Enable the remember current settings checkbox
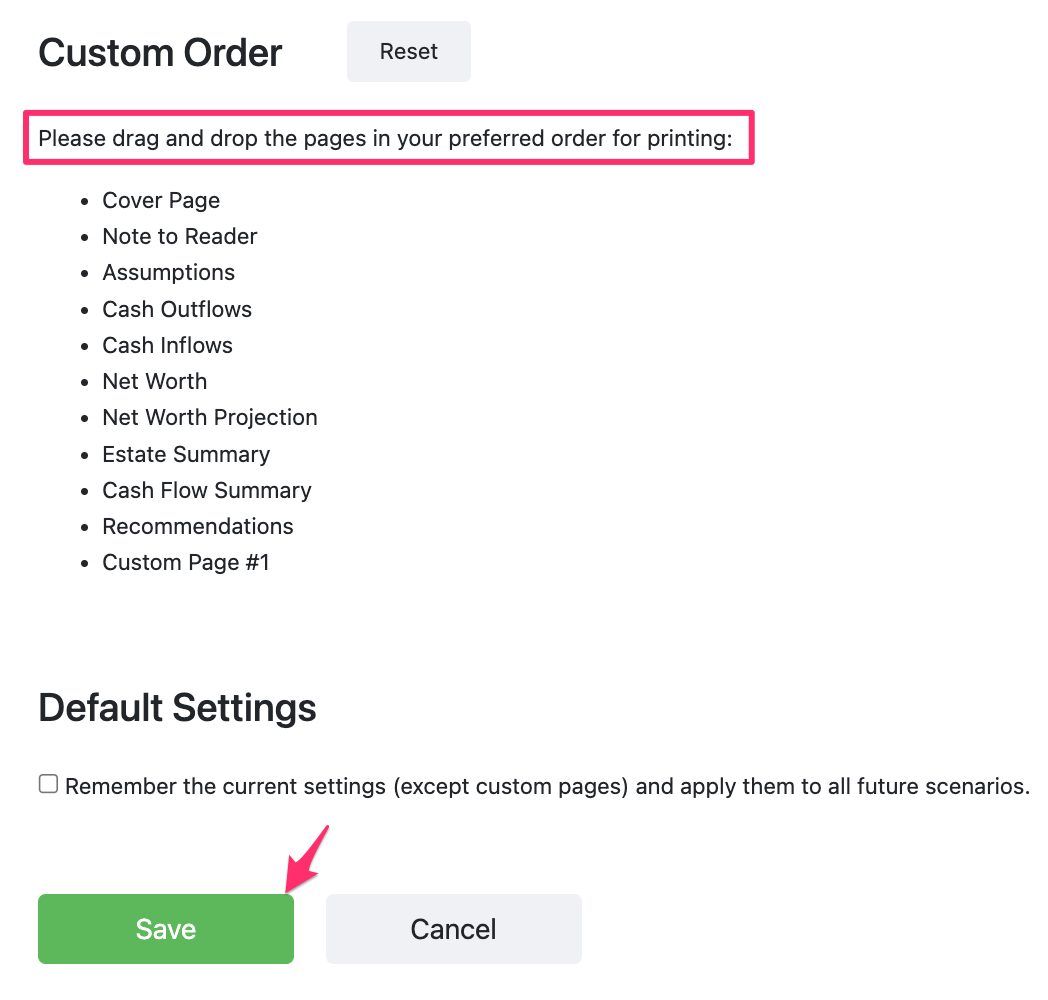Image resolution: width=1048 pixels, height=1000 pixels. [x=48, y=784]
